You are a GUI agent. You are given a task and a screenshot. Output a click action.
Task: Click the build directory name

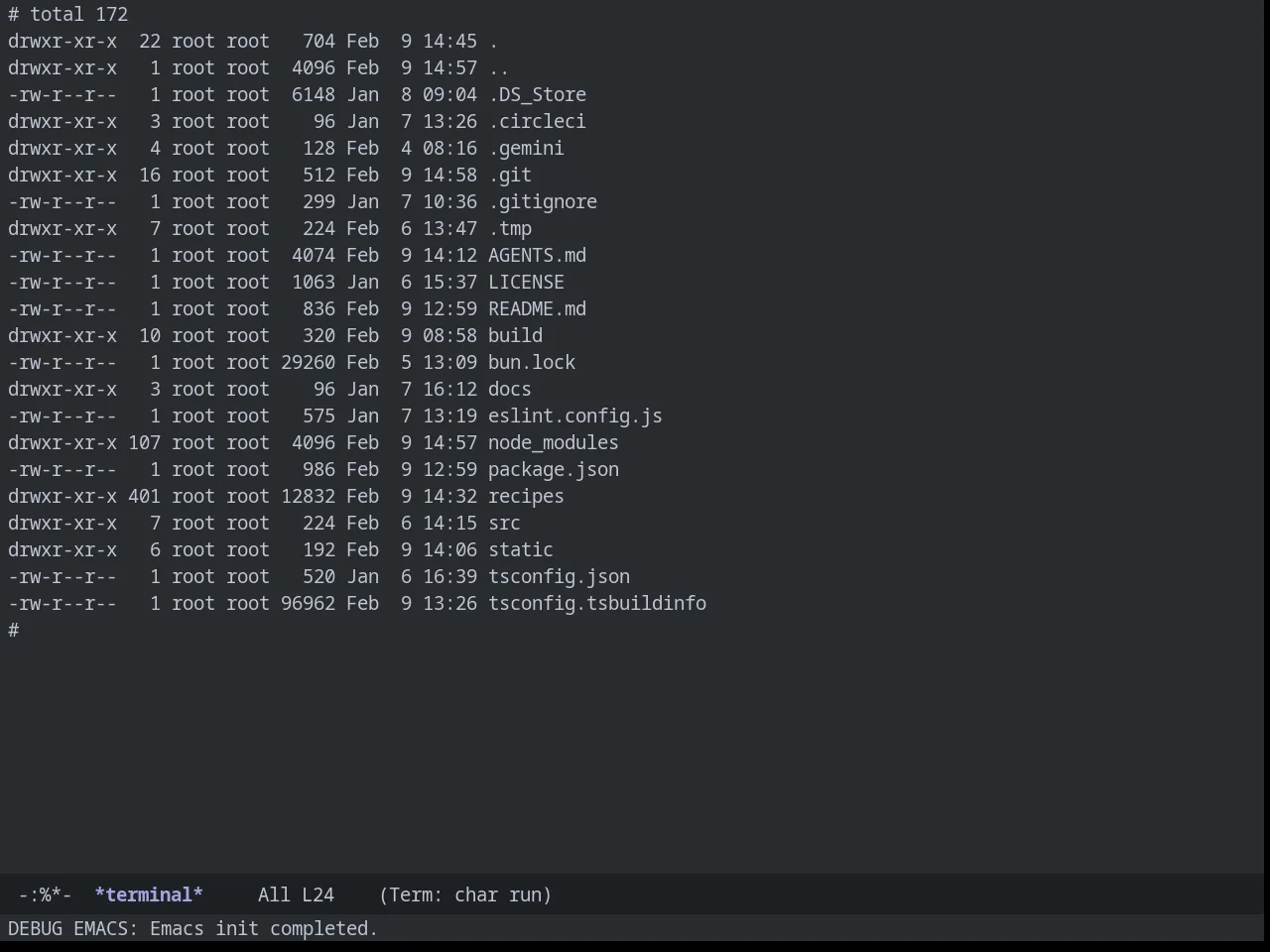pyautogui.click(x=515, y=335)
